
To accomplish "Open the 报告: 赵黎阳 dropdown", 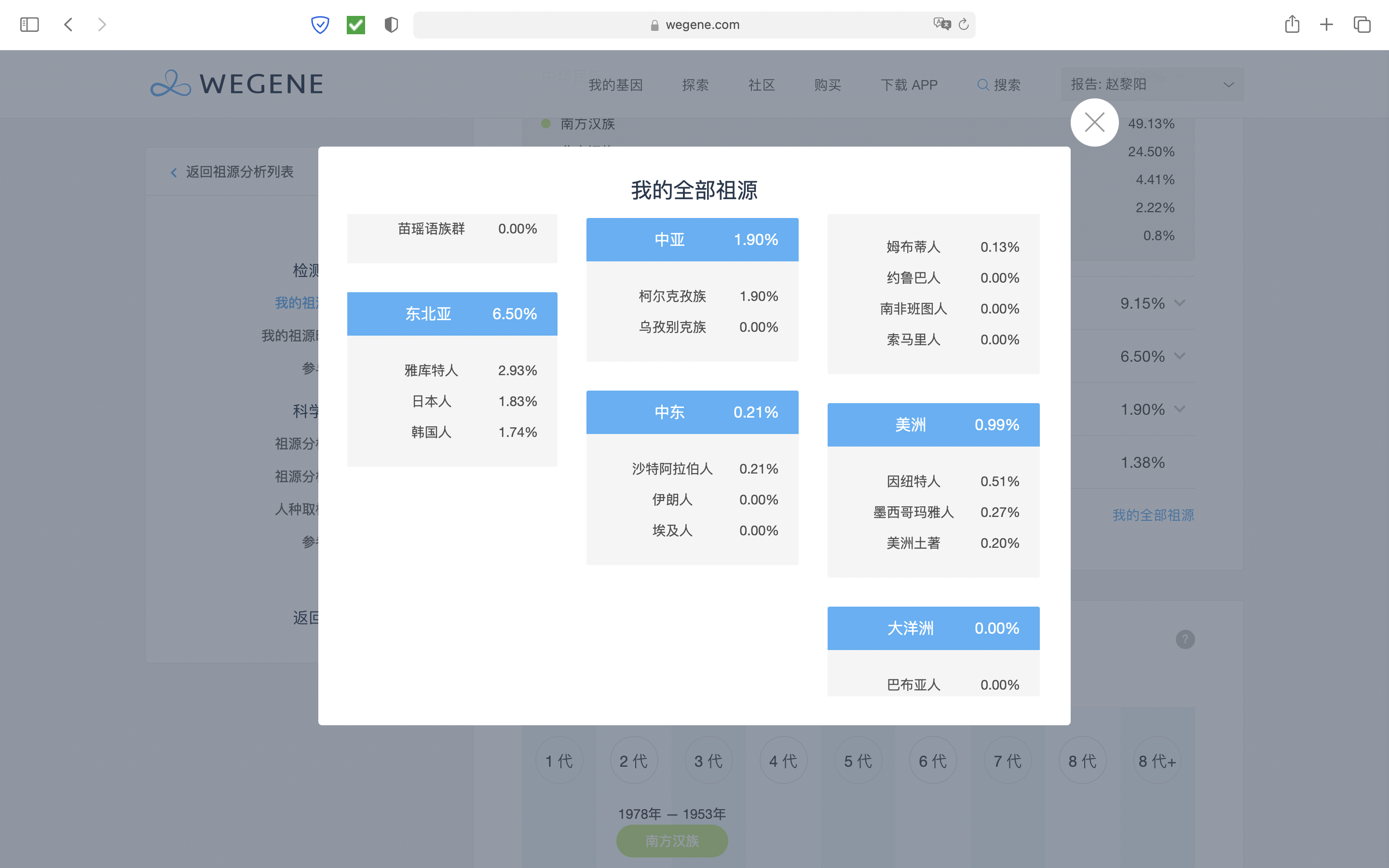I will 1152,84.
